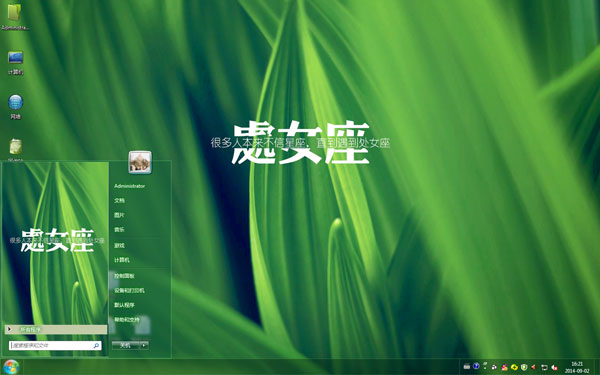The width and height of the screenshot is (600, 375).
Task: Click the 关机 shutdown button
Action: click(126, 345)
